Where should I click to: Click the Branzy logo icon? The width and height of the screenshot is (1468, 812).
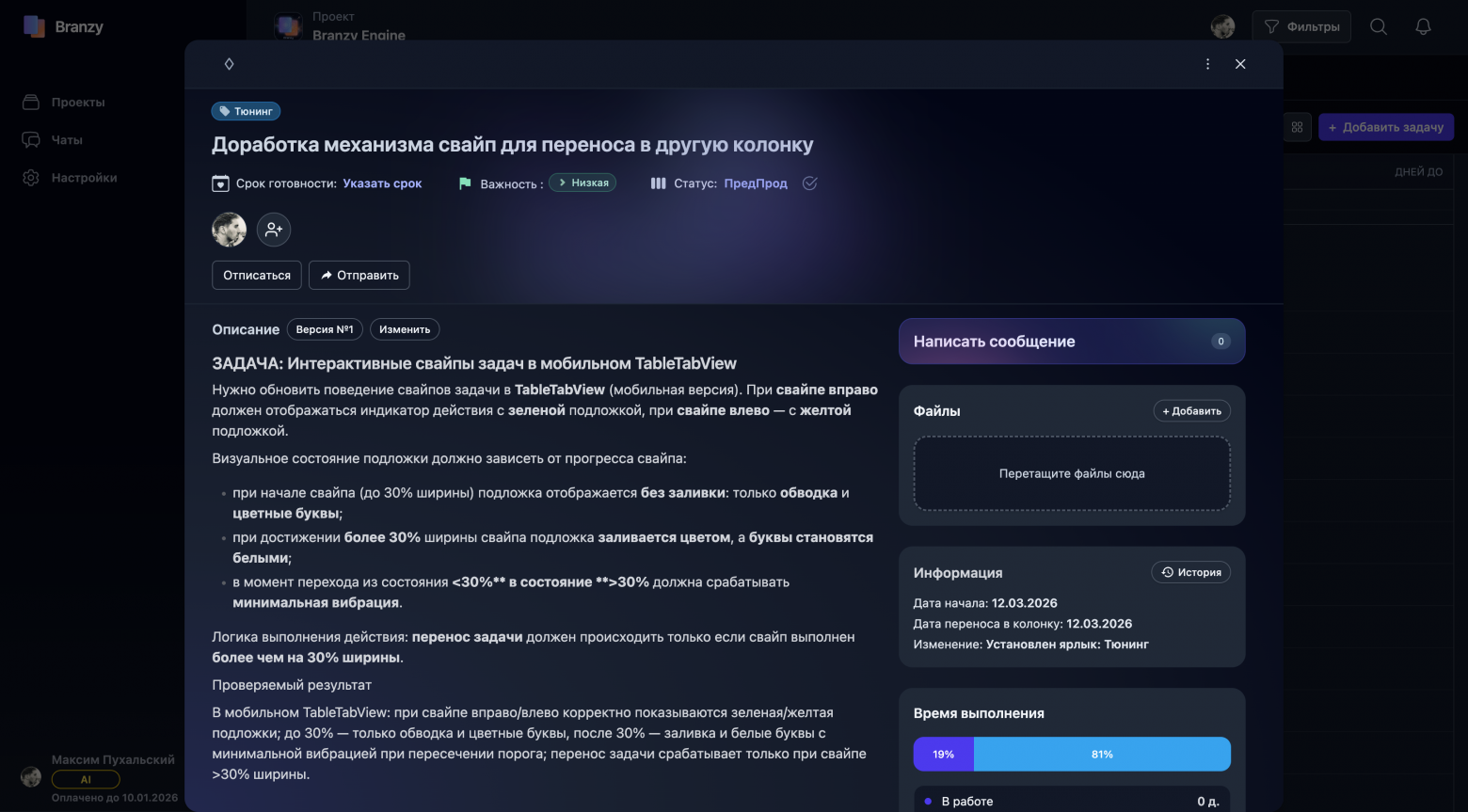34,25
